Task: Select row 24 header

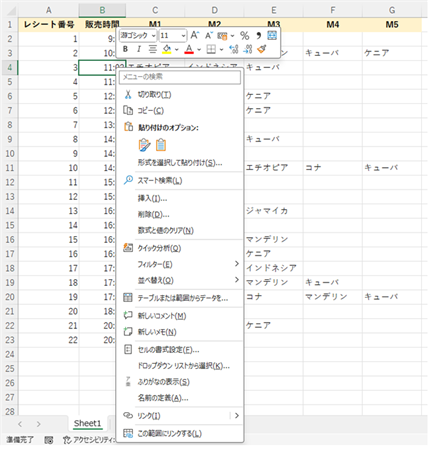Action: click(x=10, y=354)
